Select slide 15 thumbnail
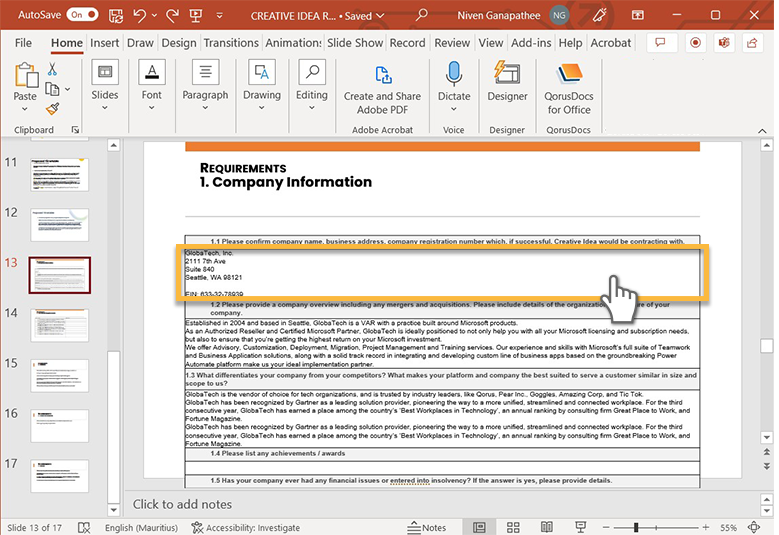The height and width of the screenshot is (535, 779). 59,374
